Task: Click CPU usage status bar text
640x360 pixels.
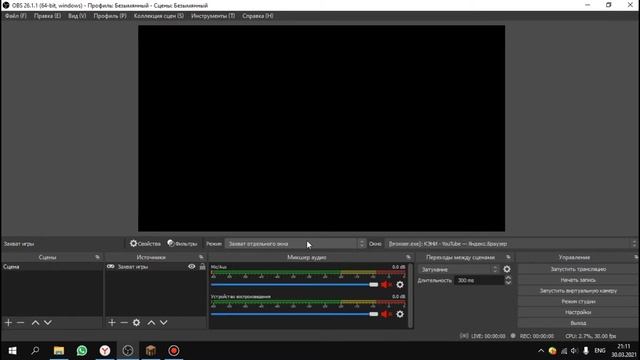Action: point(591,336)
